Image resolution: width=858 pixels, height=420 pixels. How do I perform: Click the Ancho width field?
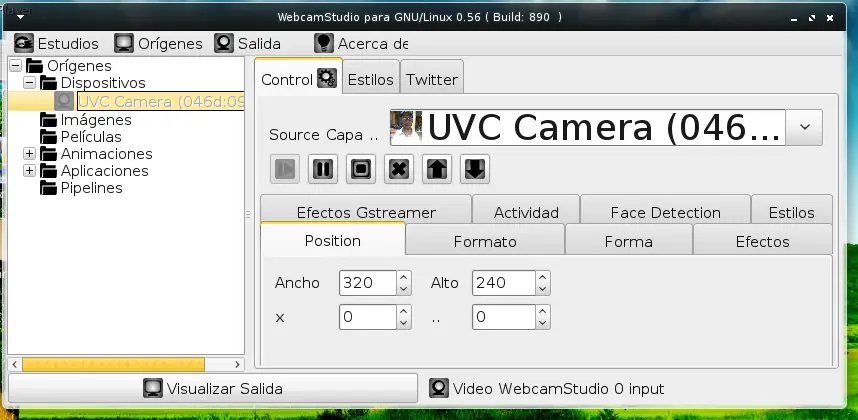tap(368, 283)
